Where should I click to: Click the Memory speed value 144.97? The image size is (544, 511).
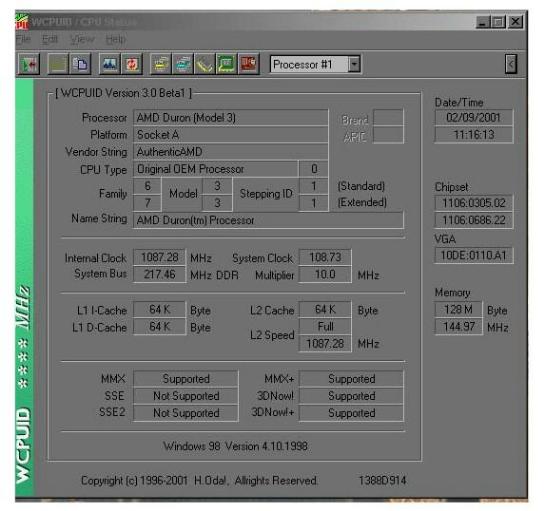tap(458, 326)
